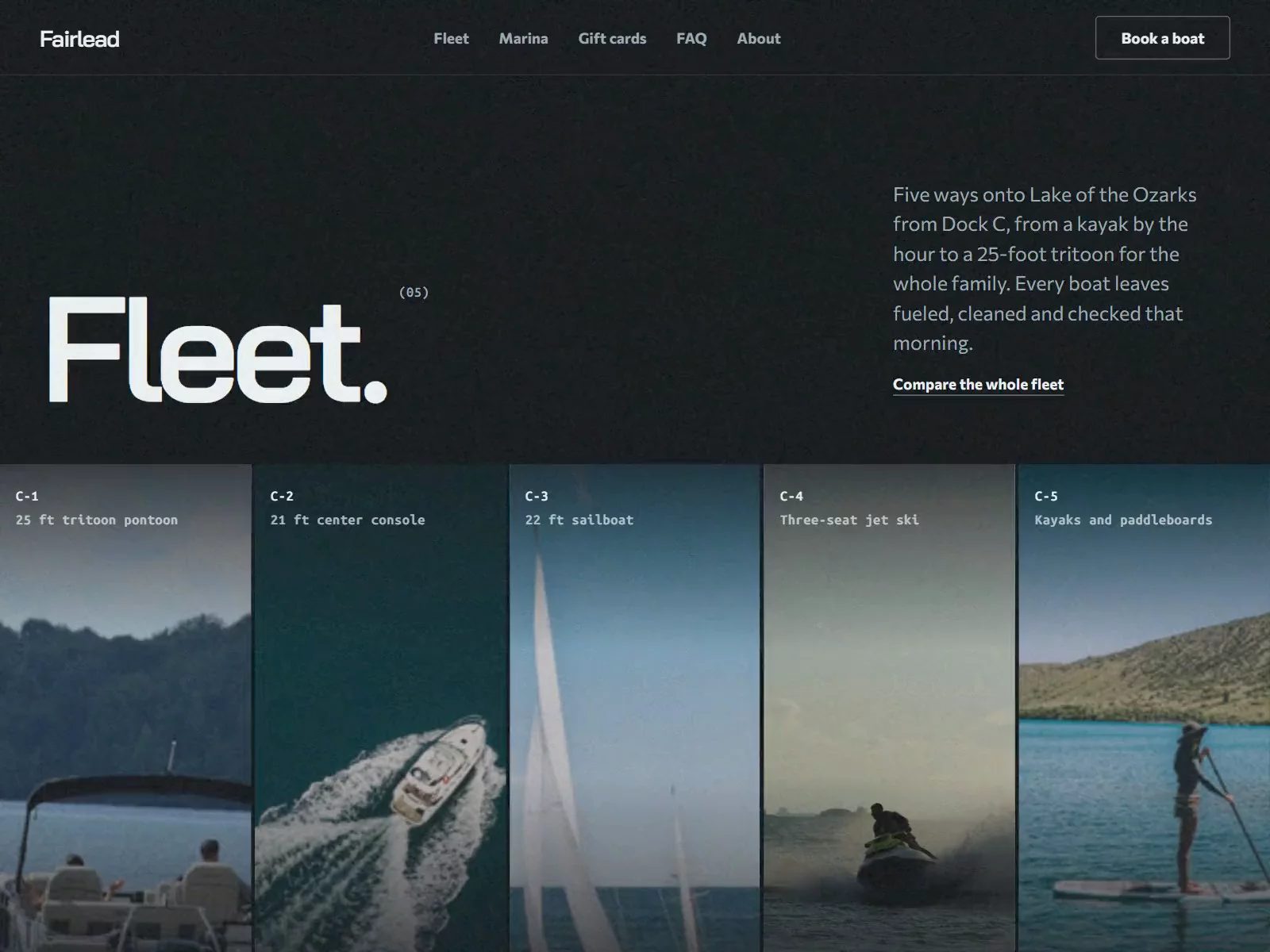Viewport: 1270px width, 952px height.
Task: Click the "21 ft center console" label
Action: click(347, 520)
